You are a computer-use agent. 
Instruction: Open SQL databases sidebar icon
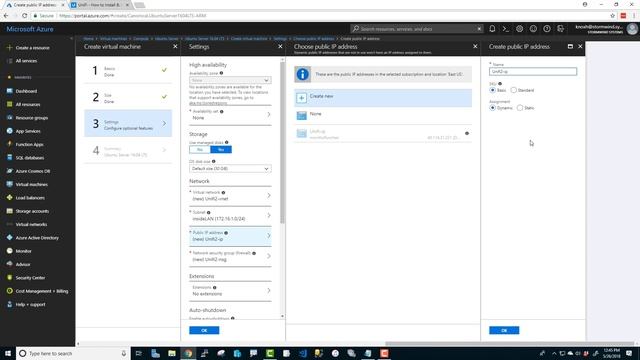(9, 158)
